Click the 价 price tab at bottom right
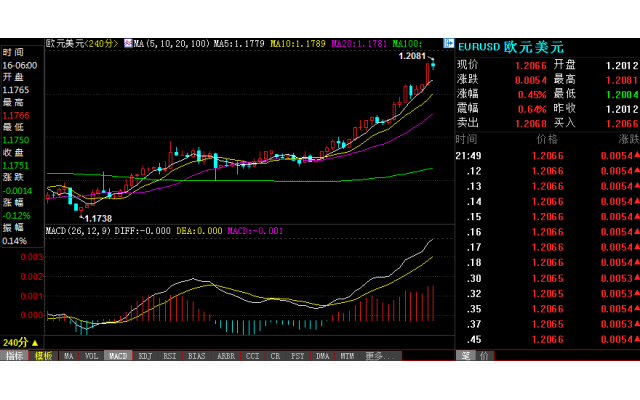 pos(484,355)
